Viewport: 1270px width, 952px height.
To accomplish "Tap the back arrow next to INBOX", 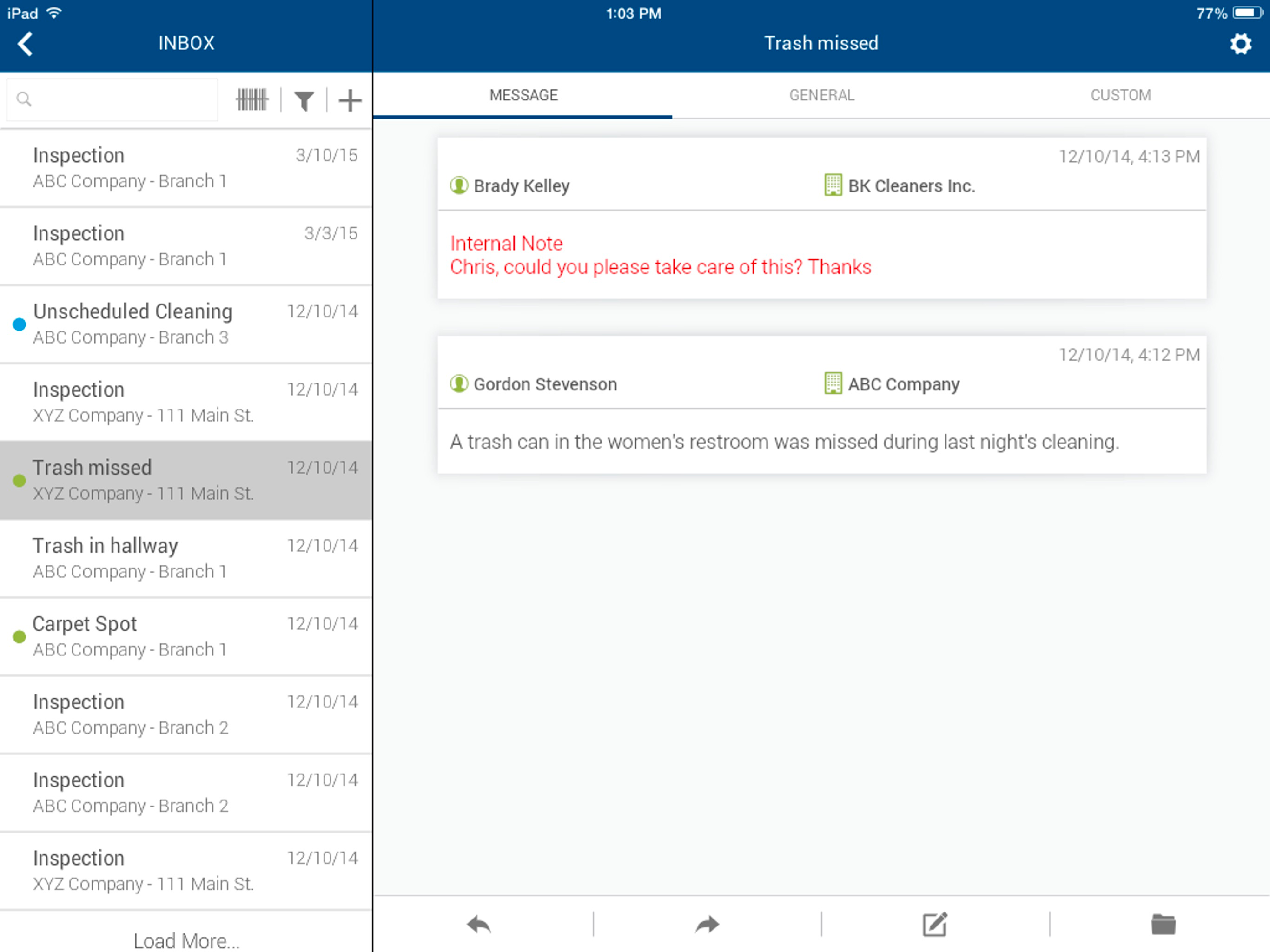I will pos(25,44).
